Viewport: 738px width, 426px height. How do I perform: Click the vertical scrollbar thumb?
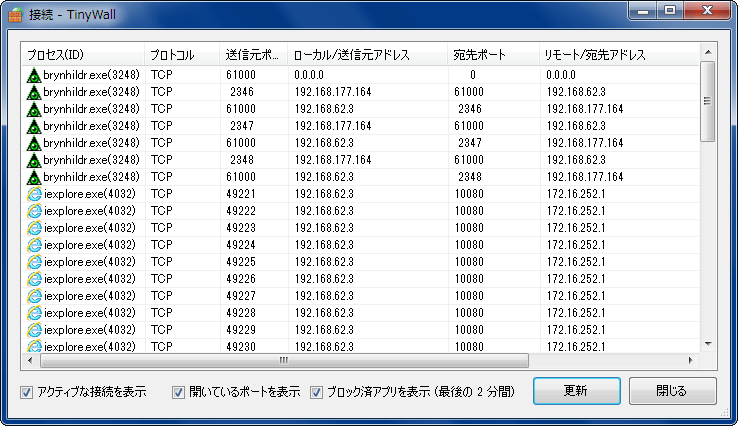point(707,101)
